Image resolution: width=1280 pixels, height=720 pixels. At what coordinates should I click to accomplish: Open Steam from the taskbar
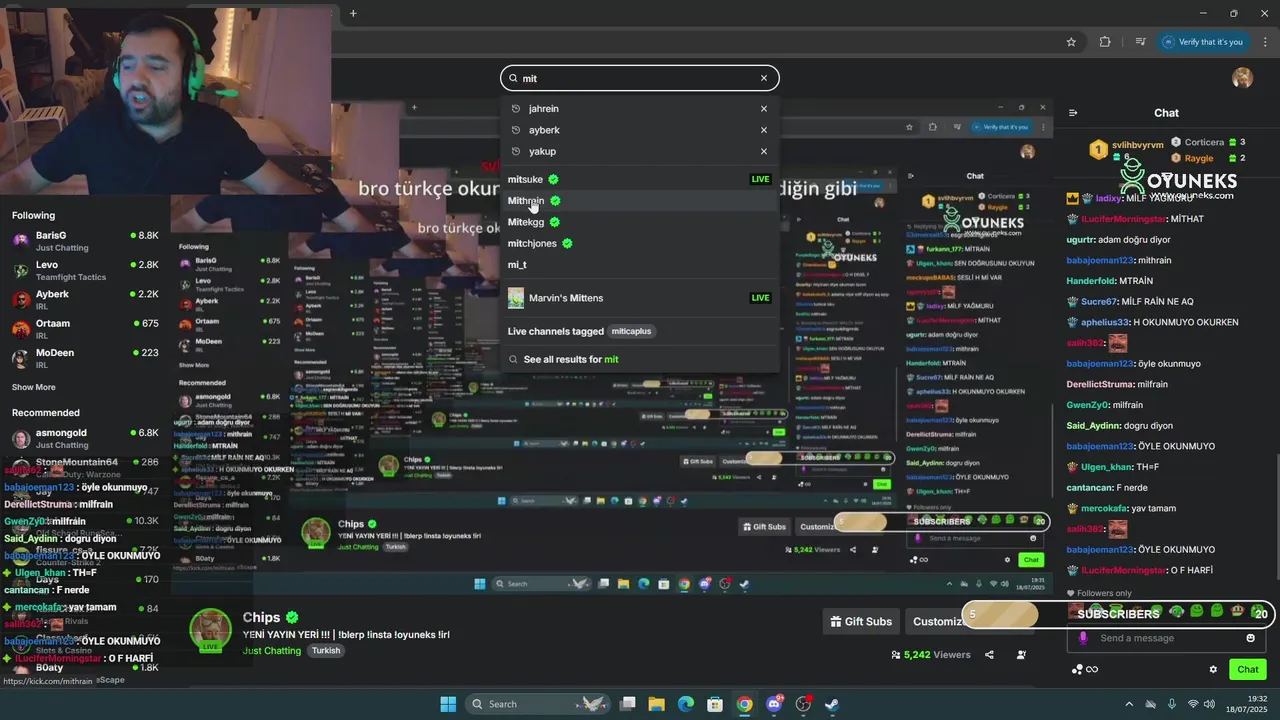point(832,704)
